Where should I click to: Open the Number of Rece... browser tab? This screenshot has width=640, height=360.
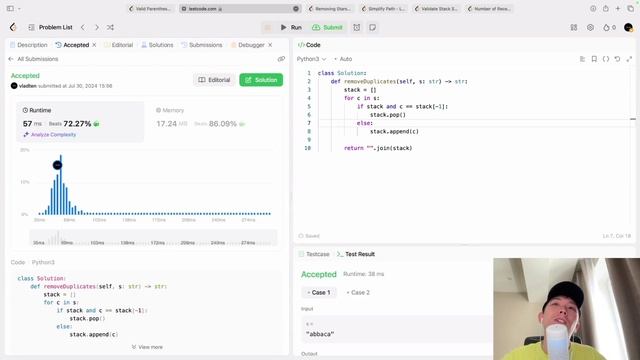coord(489,9)
